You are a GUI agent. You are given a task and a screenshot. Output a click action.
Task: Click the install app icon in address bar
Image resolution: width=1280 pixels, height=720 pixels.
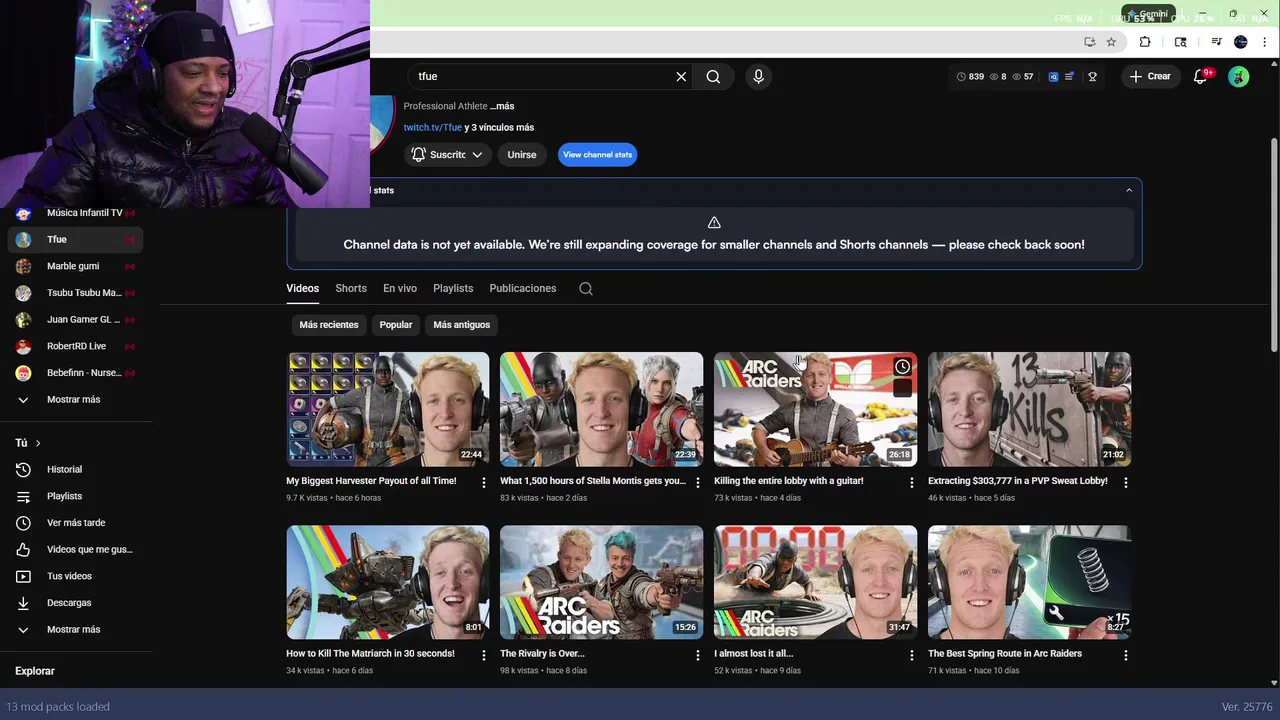1089,42
